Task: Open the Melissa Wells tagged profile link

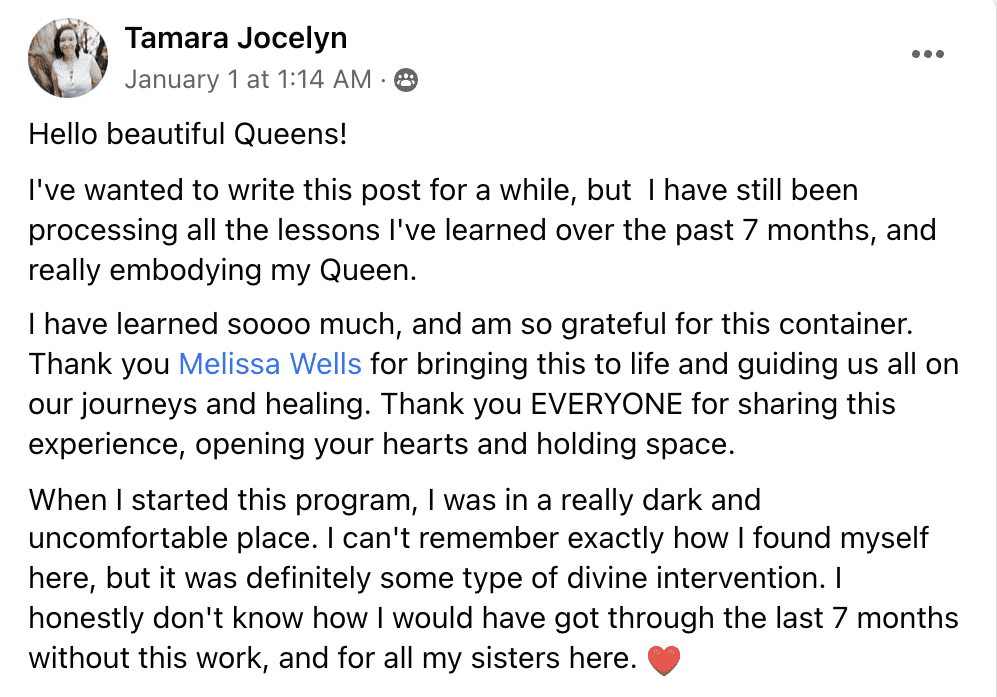Action: point(270,364)
